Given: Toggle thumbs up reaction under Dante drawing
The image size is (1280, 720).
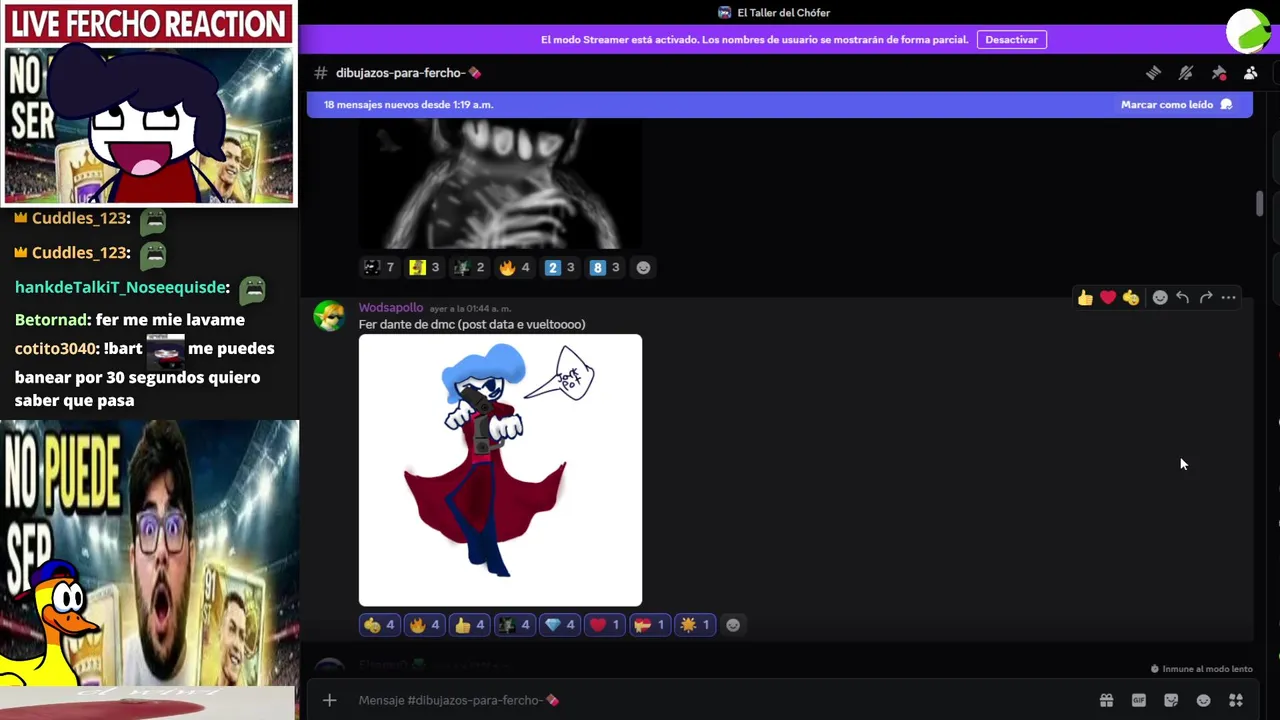Looking at the screenshot, I should coord(469,625).
